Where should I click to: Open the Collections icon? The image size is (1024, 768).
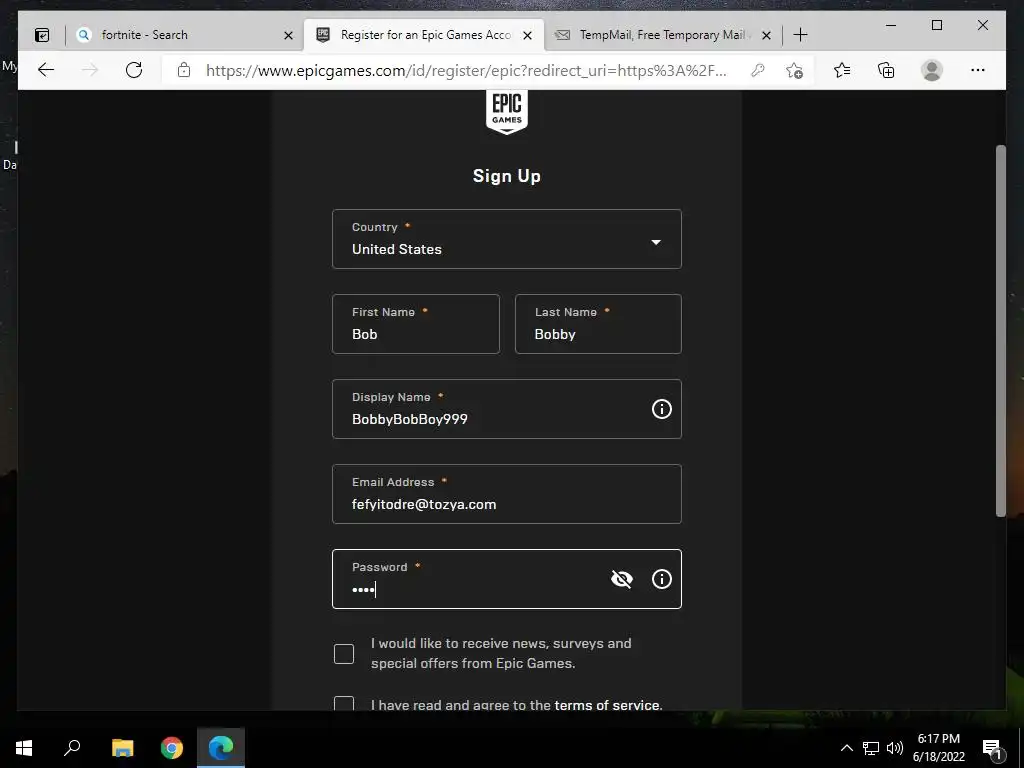pos(886,70)
